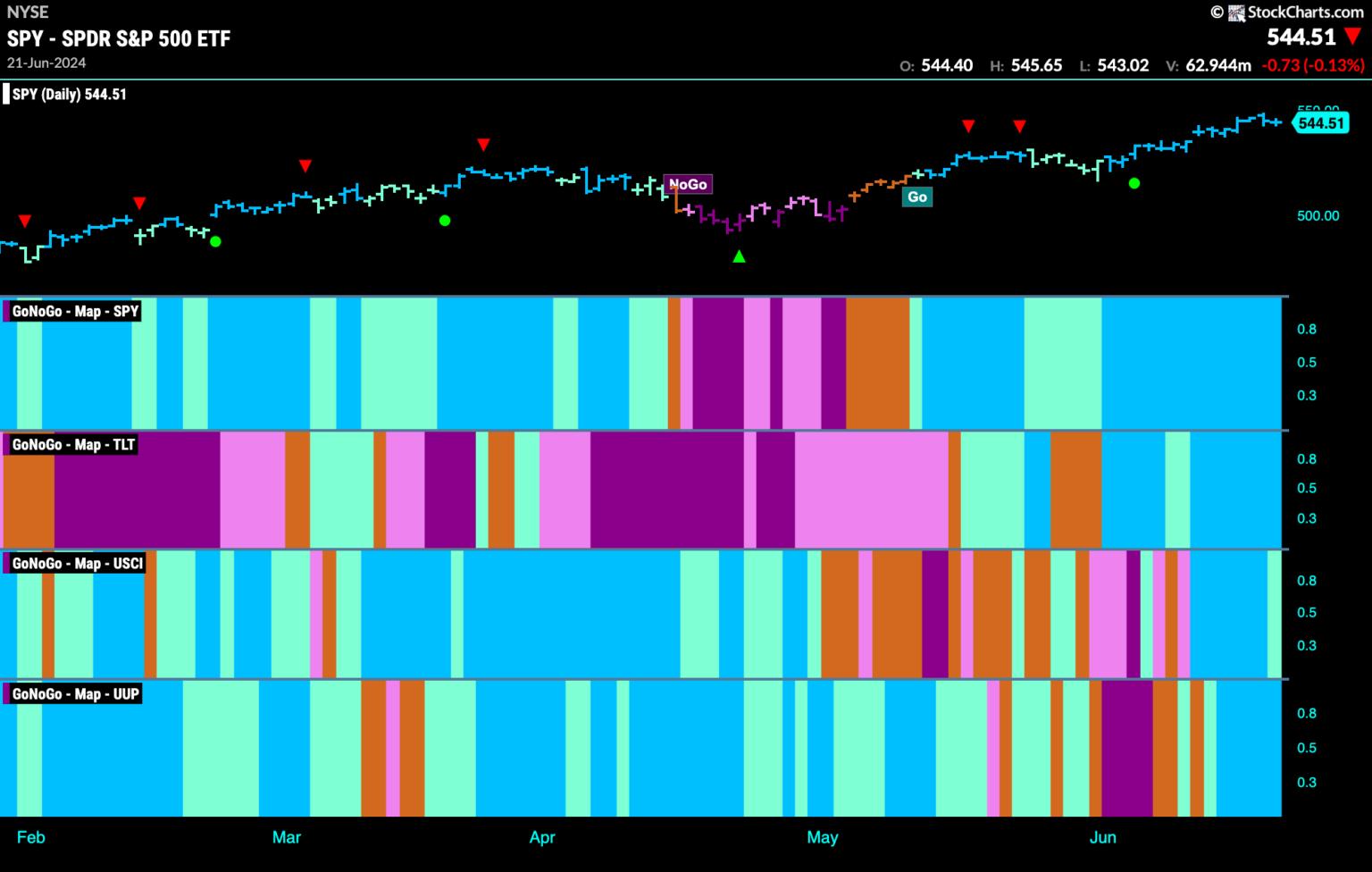The width and height of the screenshot is (1372, 872).
Task: Select the GoNoGo - Map - USCI panel label
Action: pyautogui.click(x=77, y=563)
